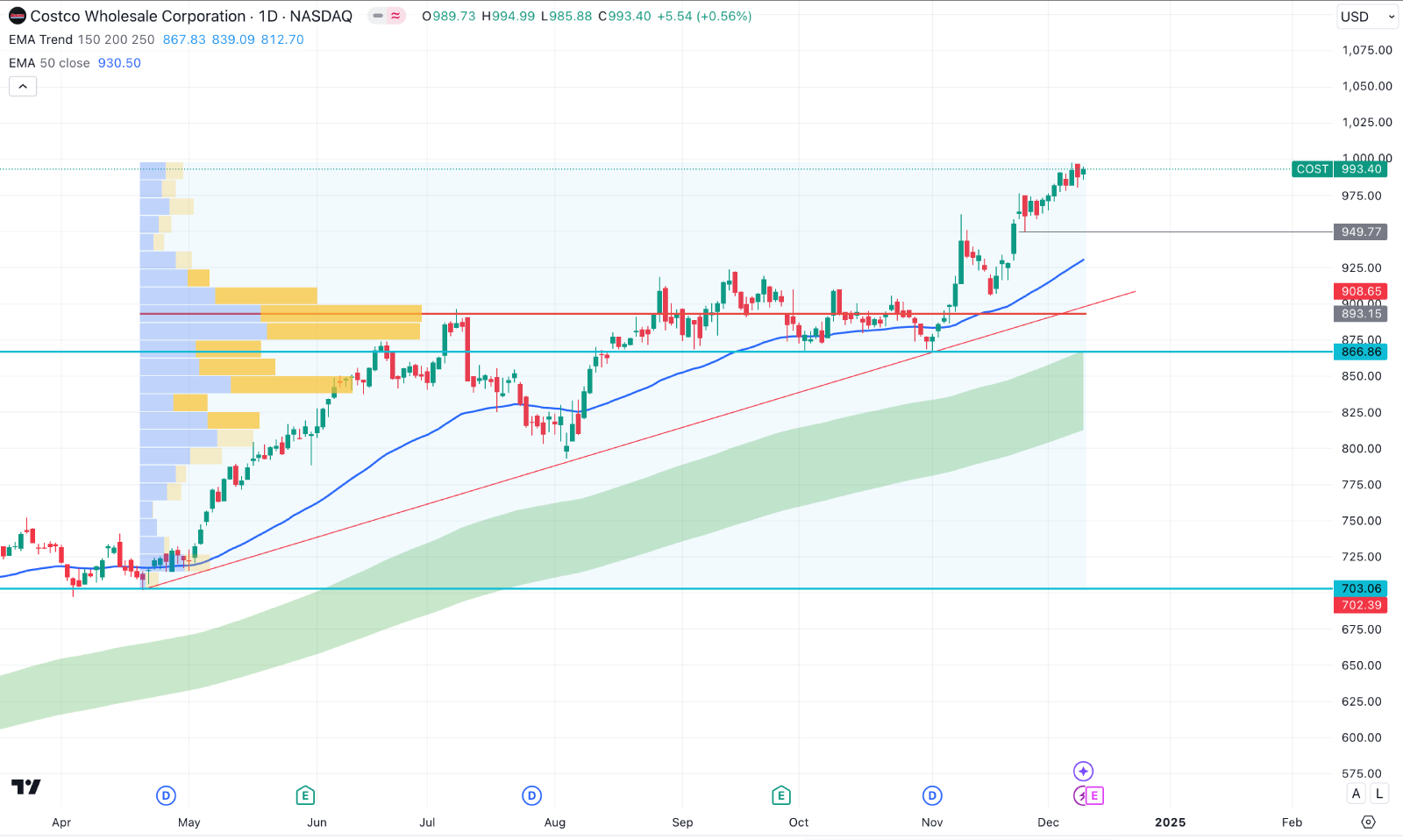Click the 2025 label on time axis
Screen dimensions: 1403x840
click(1170, 822)
